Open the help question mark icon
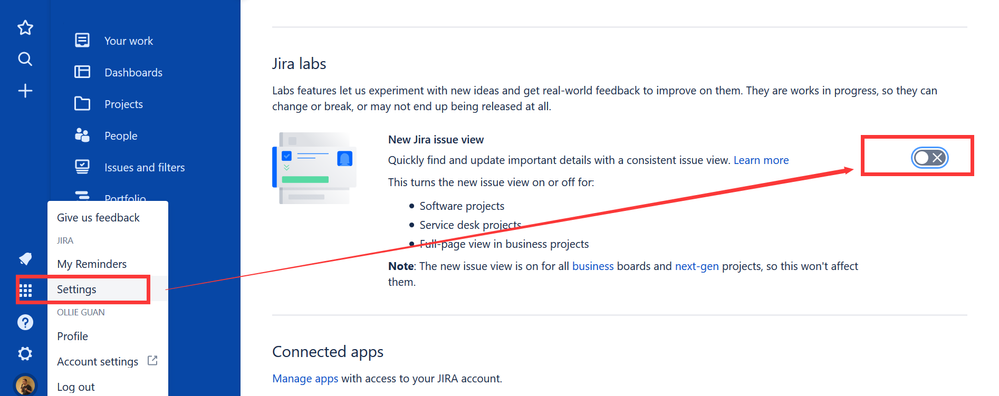 click(x=25, y=323)
